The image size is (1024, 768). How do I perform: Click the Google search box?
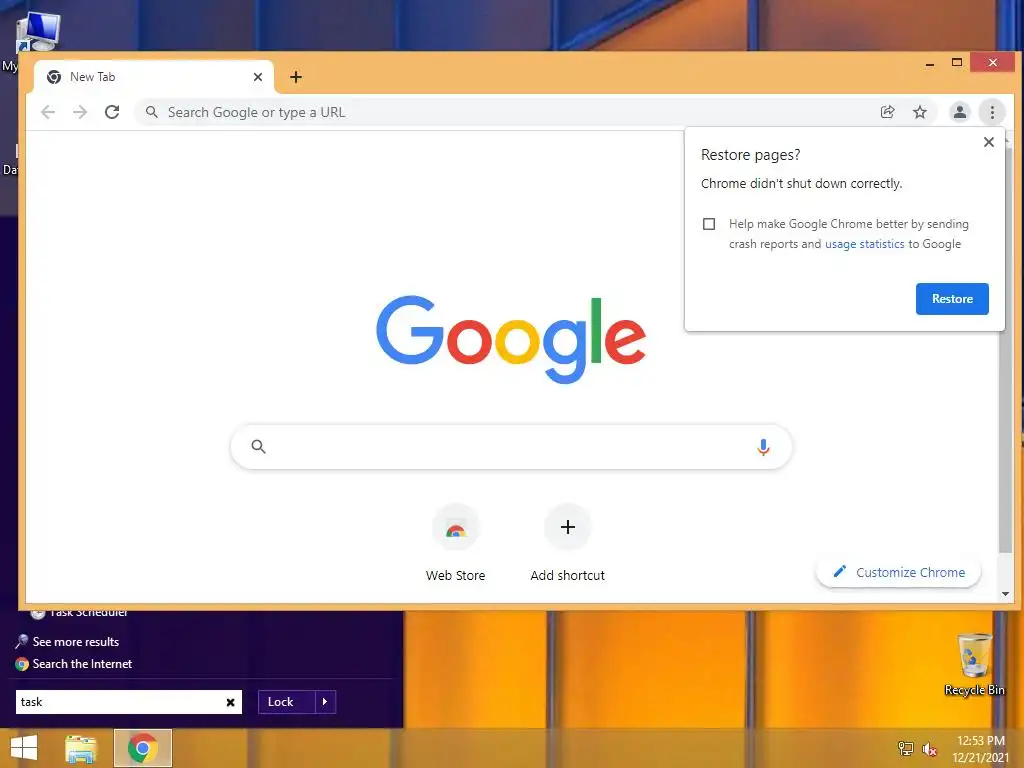coord(511,447)
